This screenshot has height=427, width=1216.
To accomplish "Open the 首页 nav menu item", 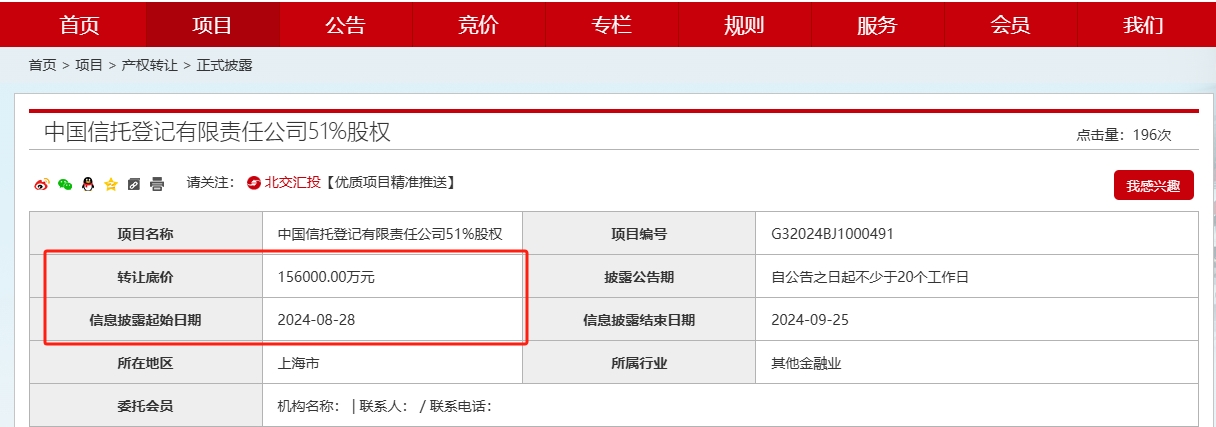I will coord(80,25).
